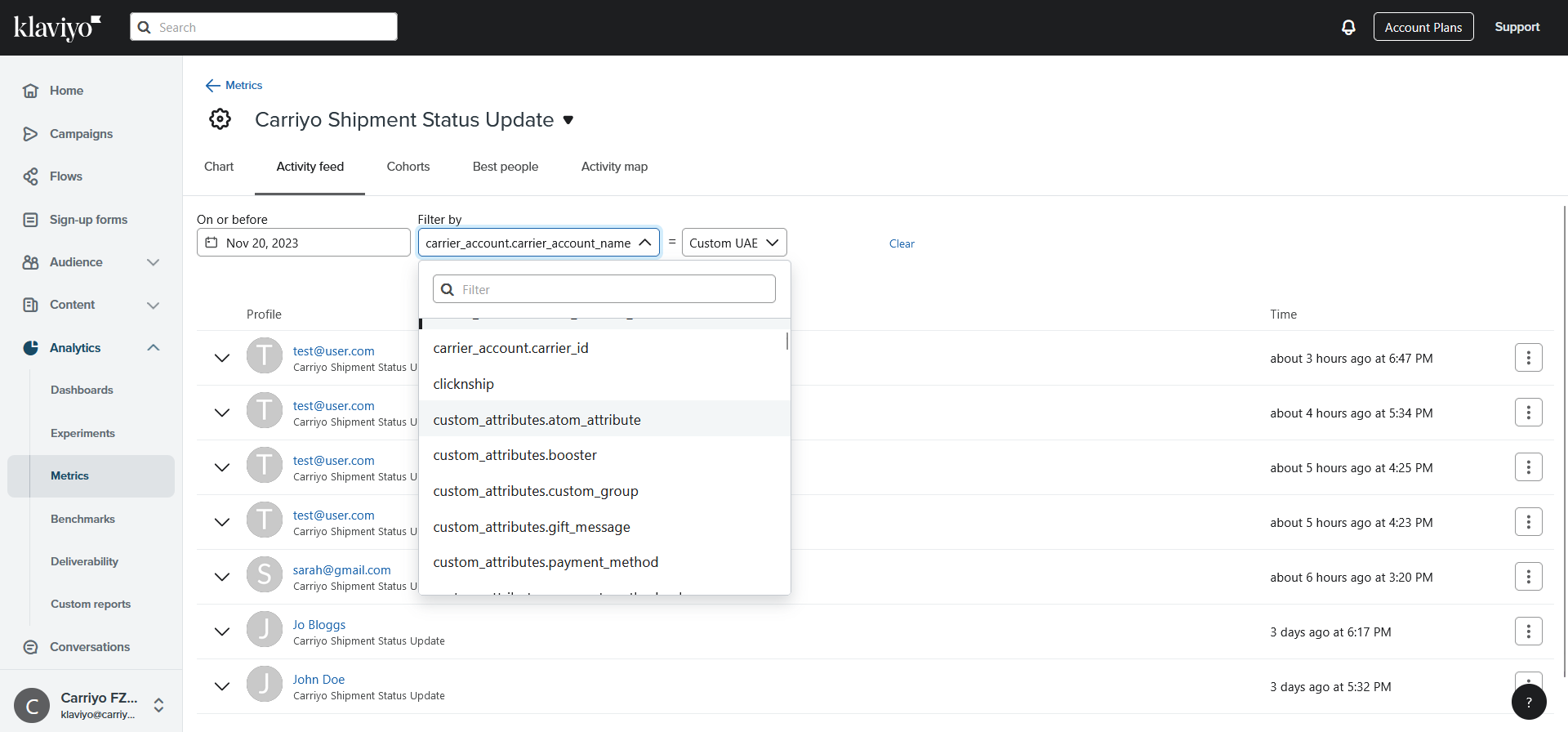This screenshot has height=732, width=1568.
Task: Click the Flows sidebar icon
Action: point(30,176)
